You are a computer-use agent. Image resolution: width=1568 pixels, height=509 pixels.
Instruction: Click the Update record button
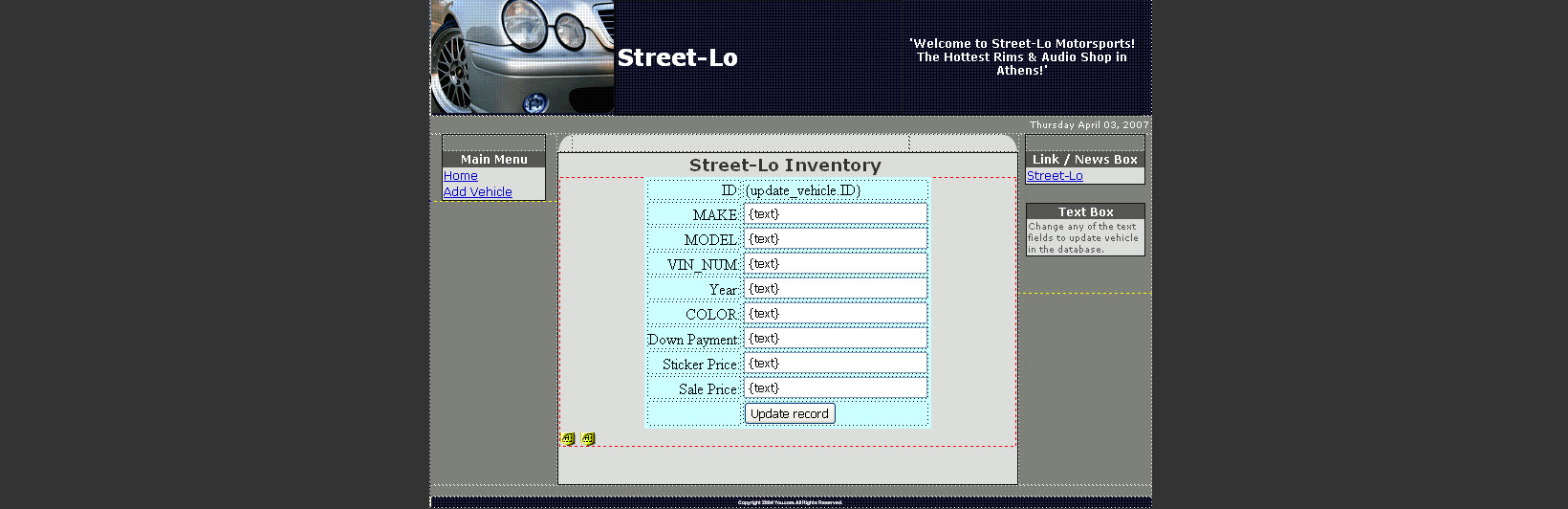[790, 413]
